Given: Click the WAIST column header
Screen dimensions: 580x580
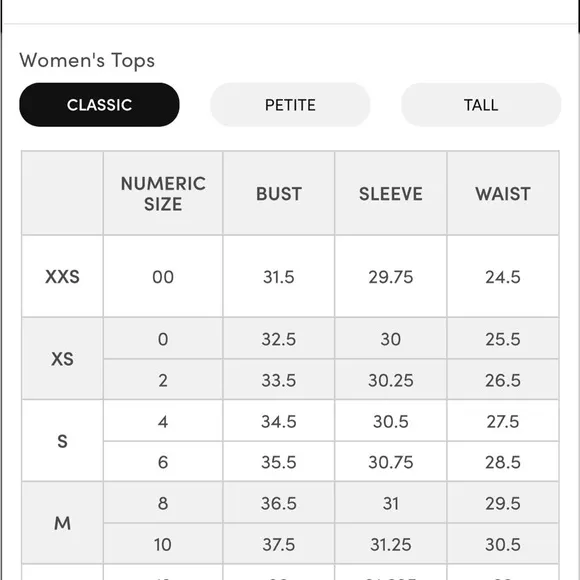Looking at the screenshot, I should (x=503, y=193).
